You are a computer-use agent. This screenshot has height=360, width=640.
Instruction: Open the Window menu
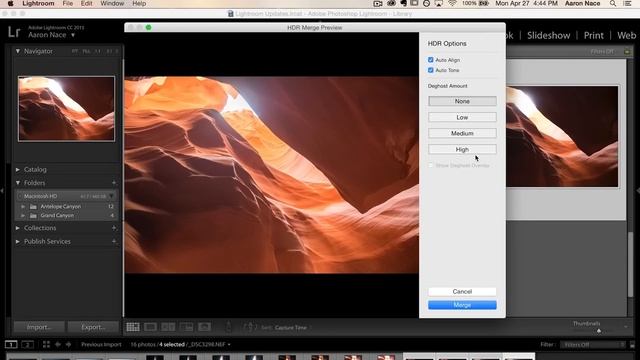tap(112, 4)
